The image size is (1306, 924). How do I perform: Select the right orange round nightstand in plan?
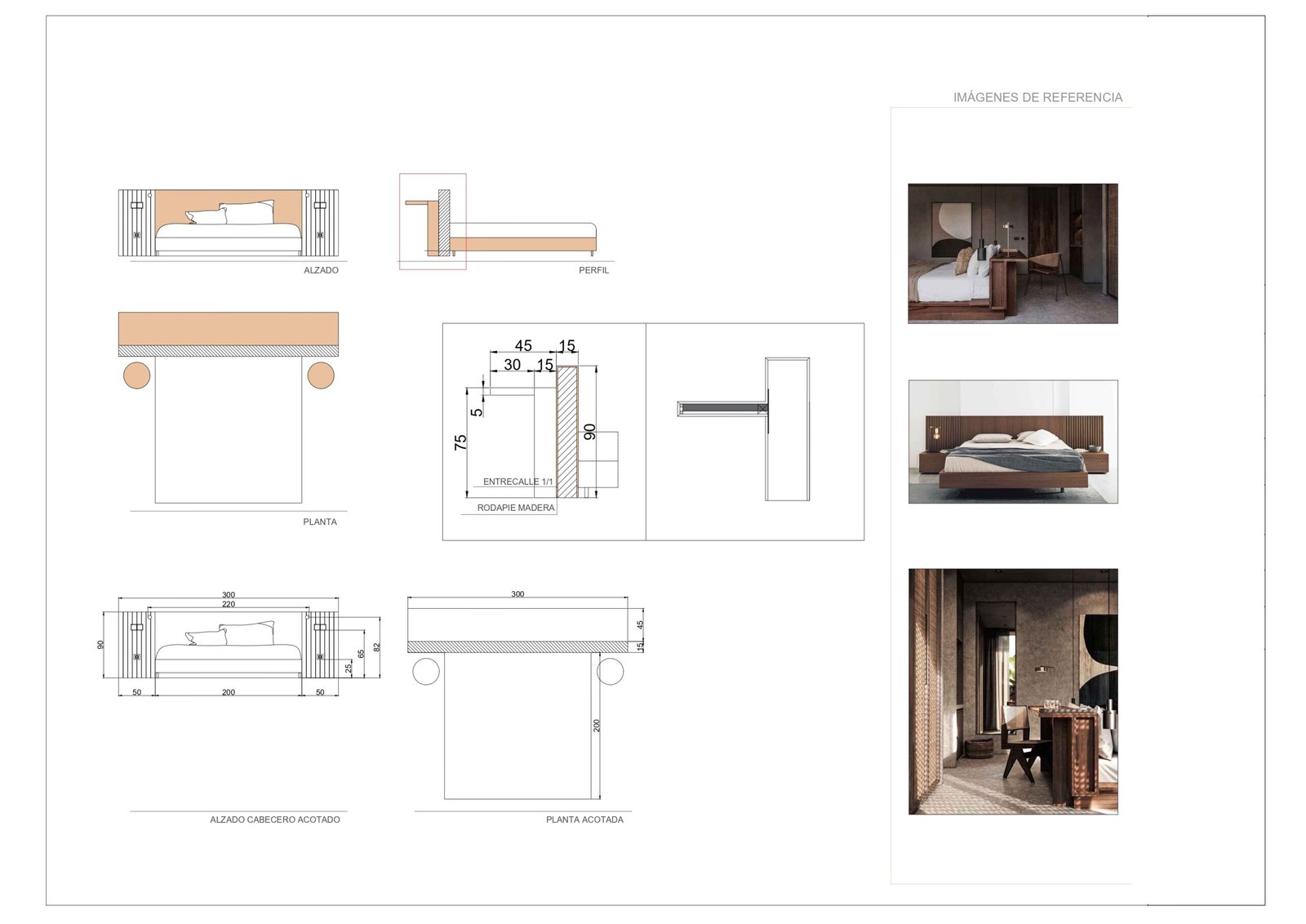click(322, 375)
